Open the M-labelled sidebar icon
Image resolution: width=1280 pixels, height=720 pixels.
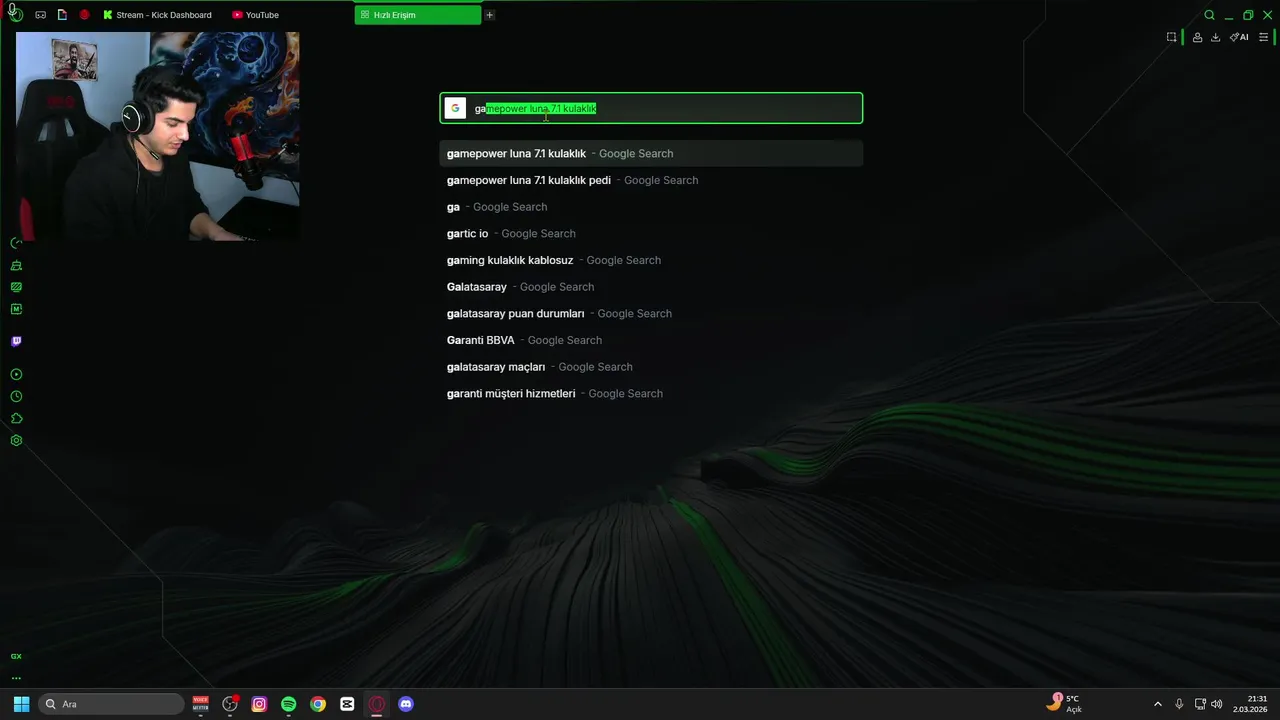click(16, 309)
